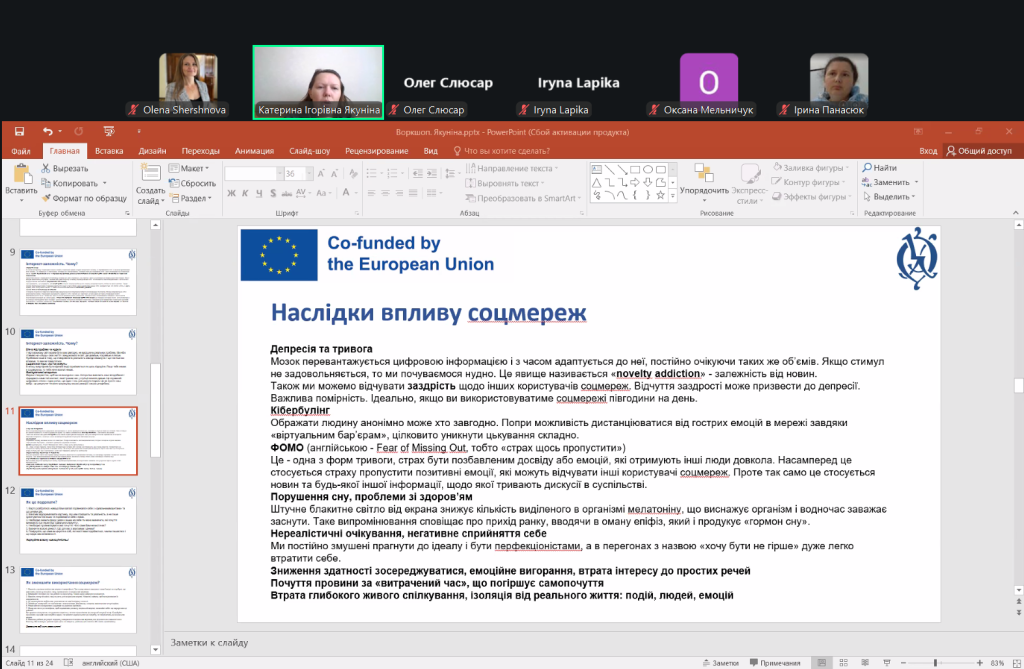
Task: Select slide 12 thumbnail in slide panel
Action: [78, 518]
